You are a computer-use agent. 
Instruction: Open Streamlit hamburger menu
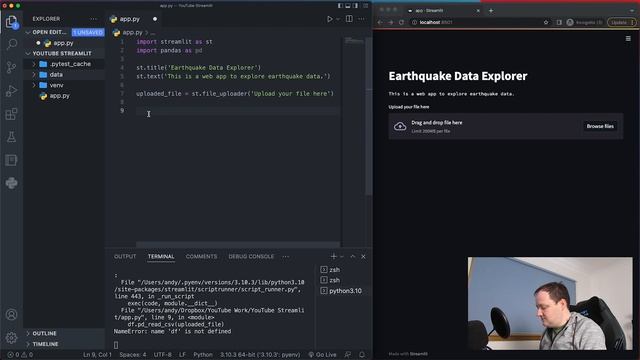[x=628, y=38]
